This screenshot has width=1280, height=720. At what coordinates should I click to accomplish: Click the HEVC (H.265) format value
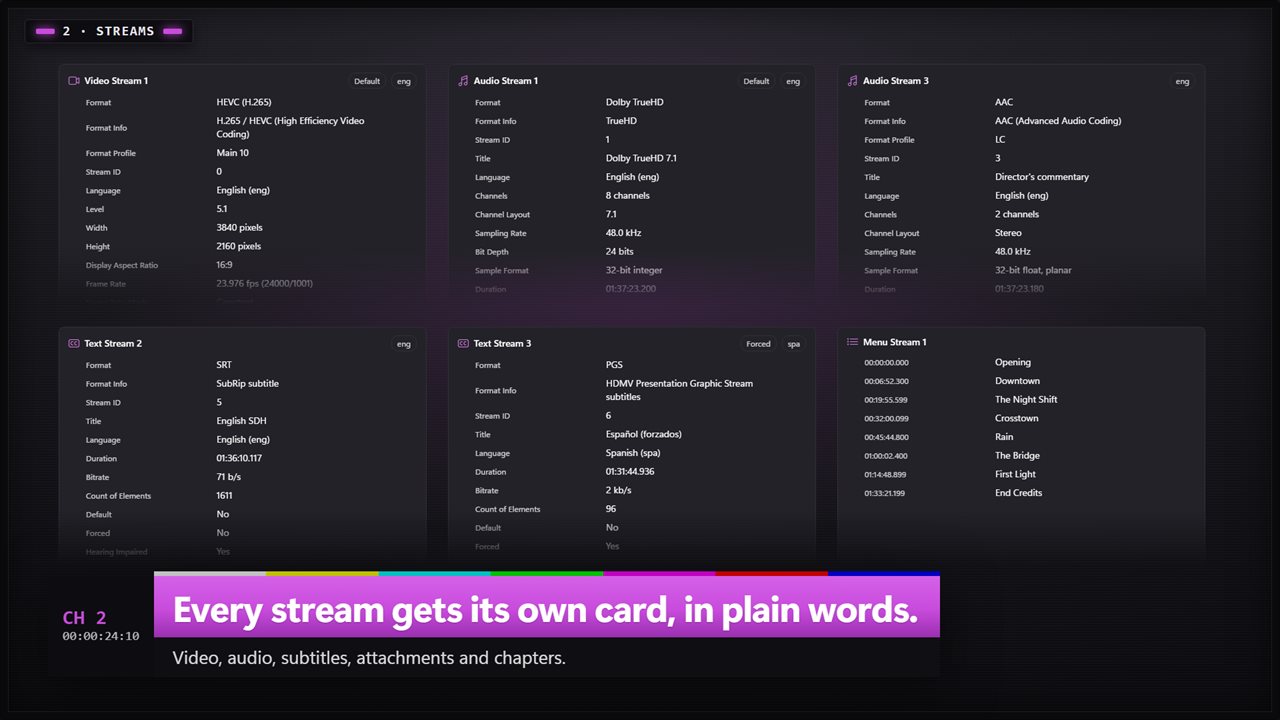pyautogui.click(x=244, y=102)
